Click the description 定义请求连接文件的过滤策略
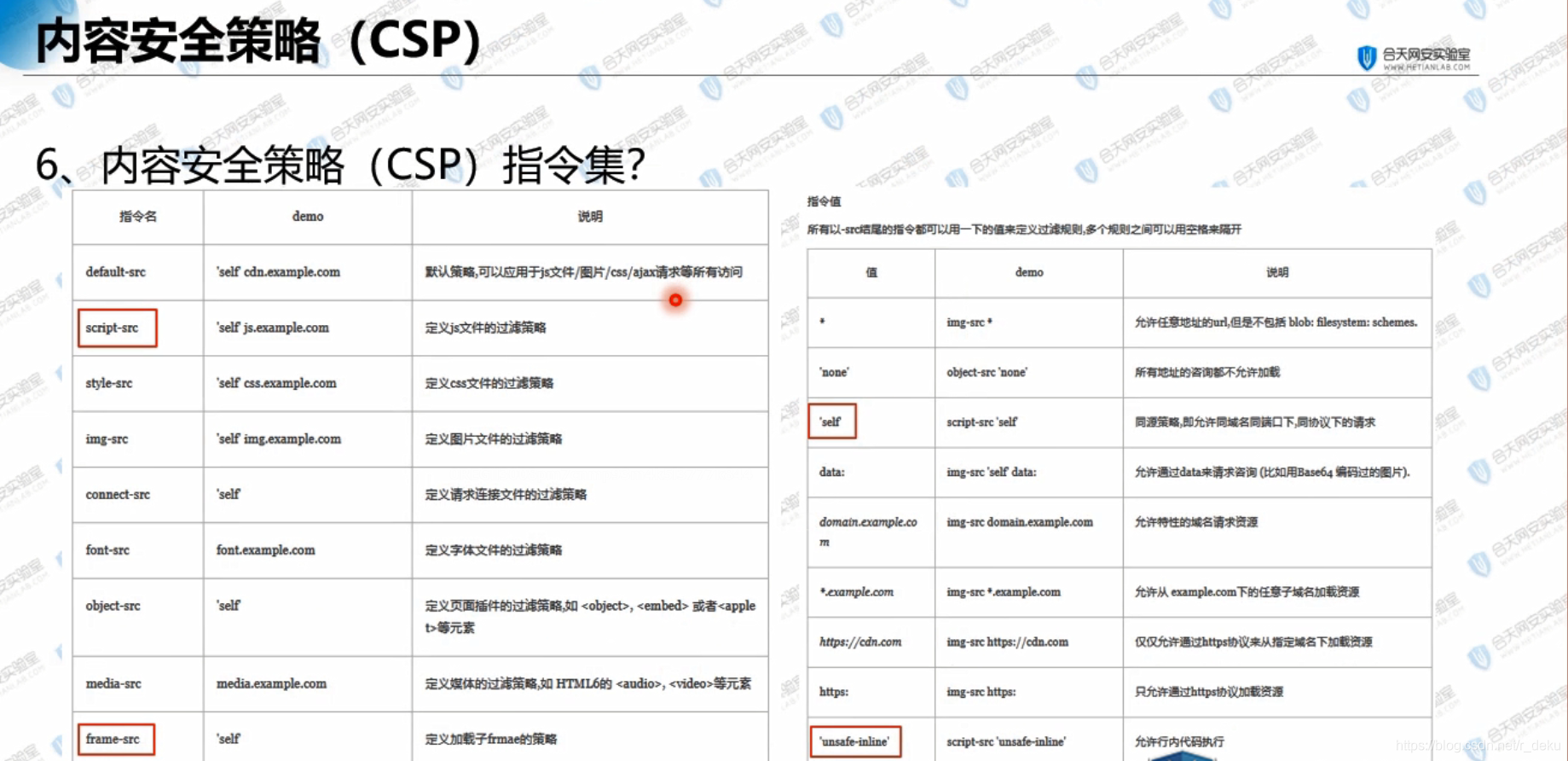This screenshot has width=1568, height=761. coord(506,494)
